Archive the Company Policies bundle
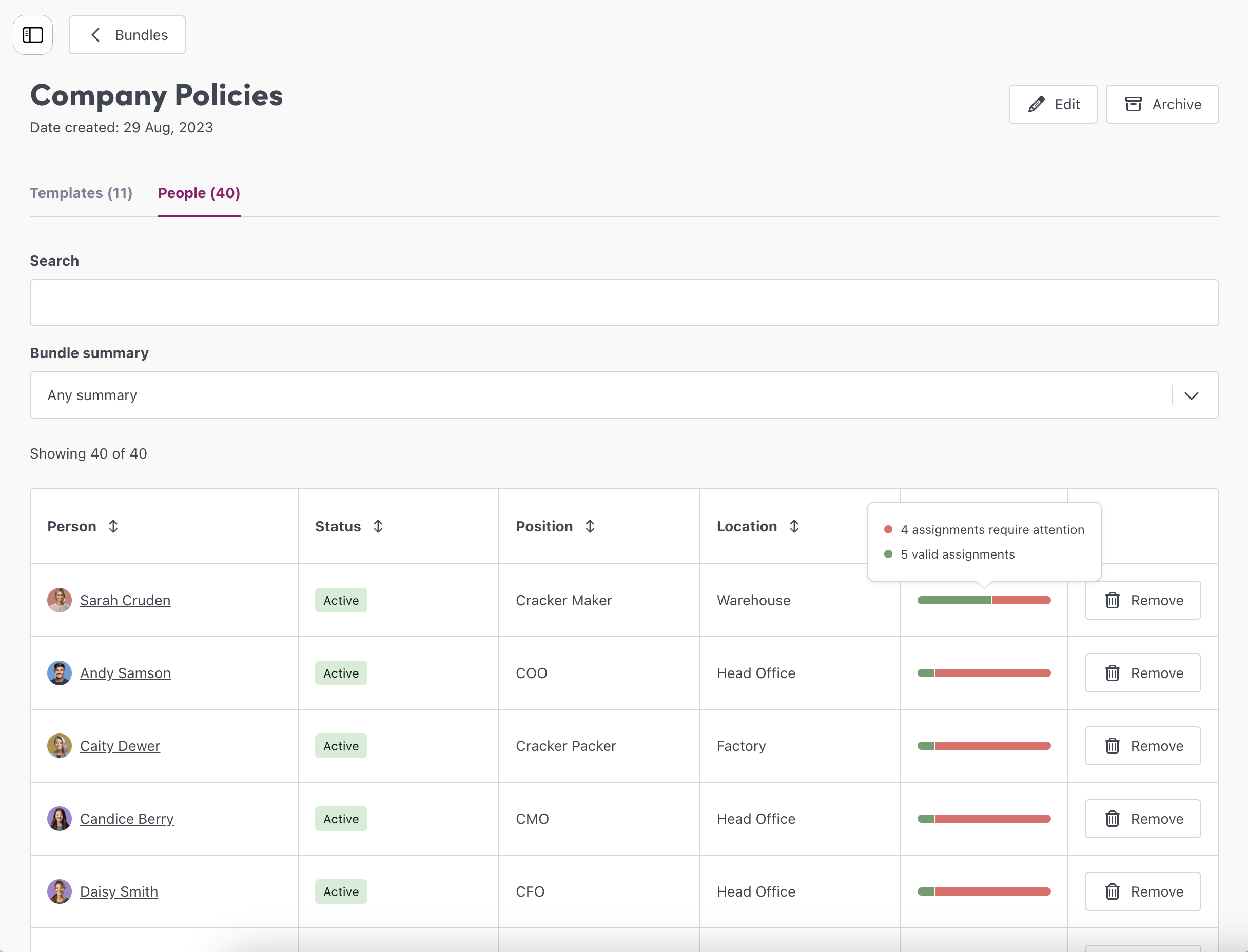The width and height of the screenshot is (1248, 952). click(1162, 104)
